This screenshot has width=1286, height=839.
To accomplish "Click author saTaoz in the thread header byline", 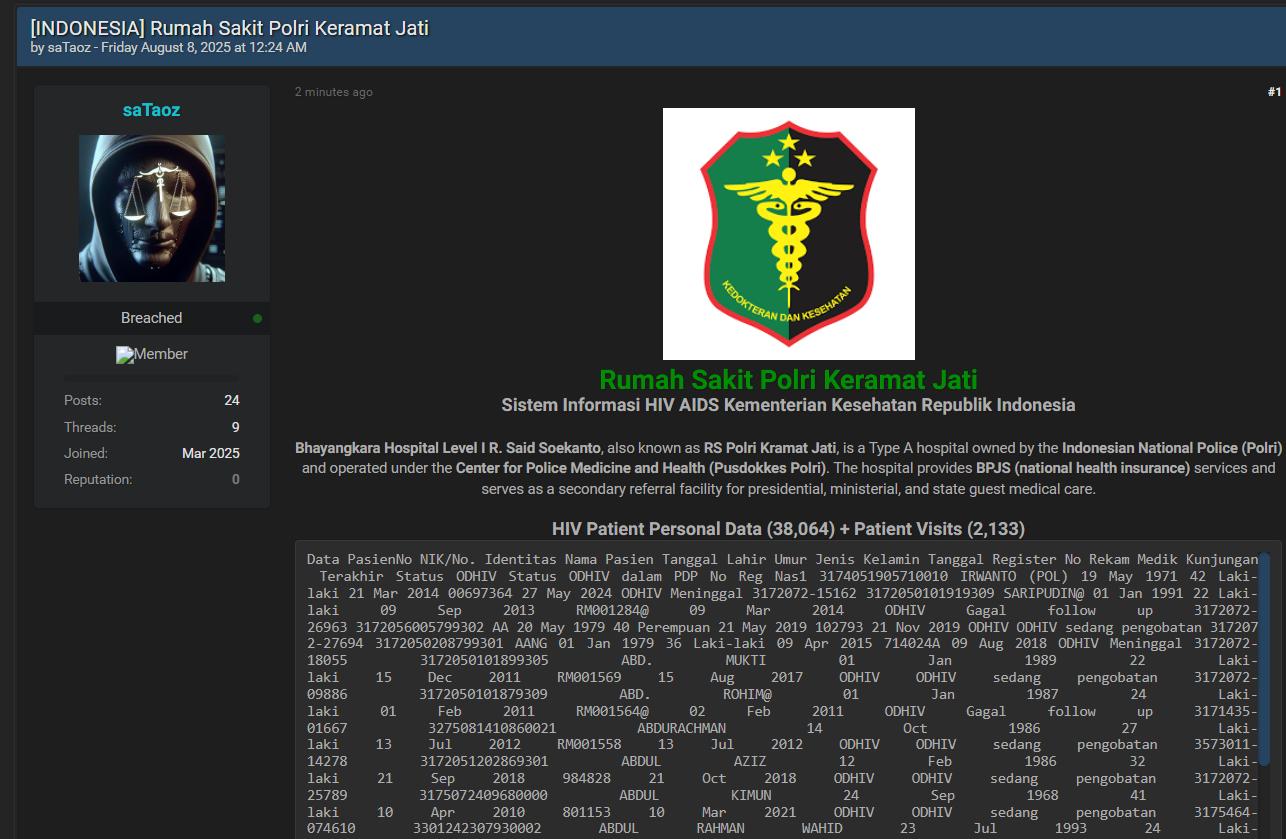I will [69, 47].
